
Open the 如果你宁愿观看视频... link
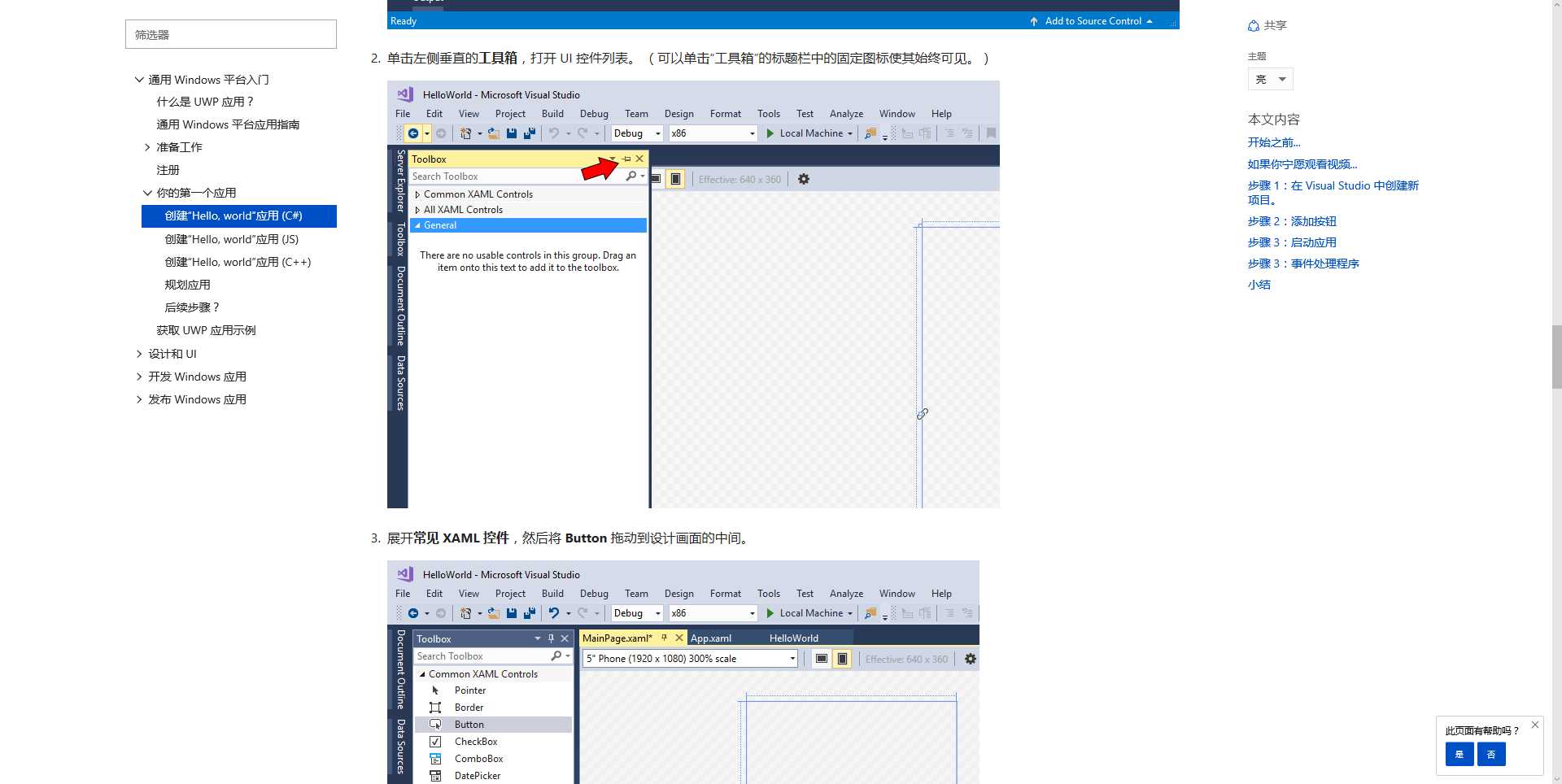click(x=1302, y=164)
